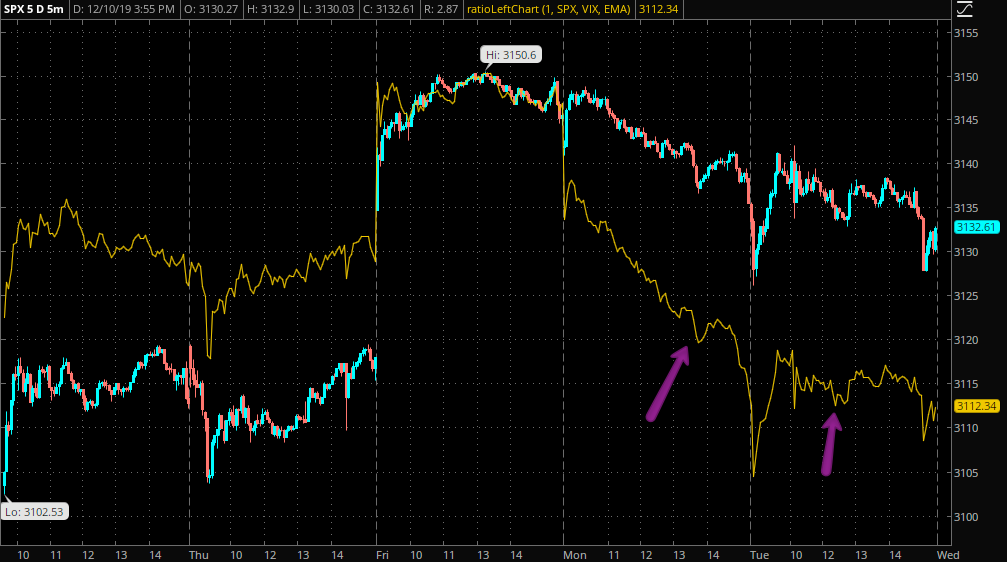
Task: Click the 3105 price axis label
Action: [x=966, y=473]
